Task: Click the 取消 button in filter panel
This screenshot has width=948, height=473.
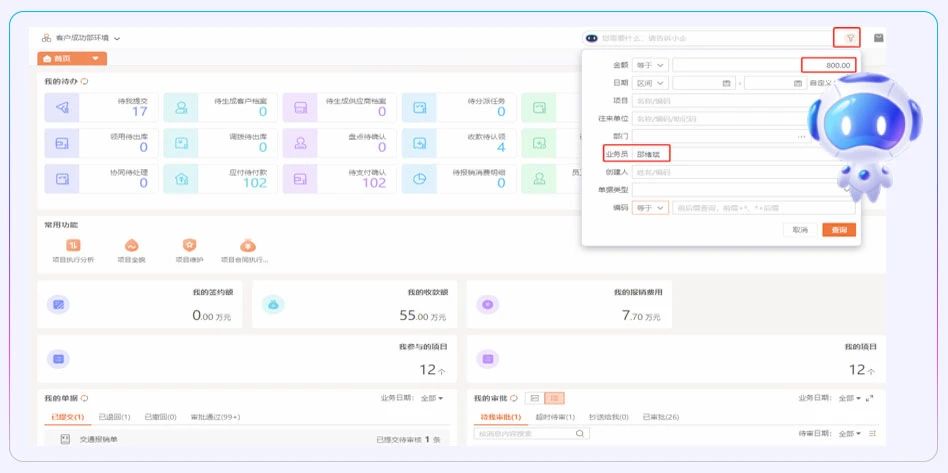Action: (x=800, y=230)
